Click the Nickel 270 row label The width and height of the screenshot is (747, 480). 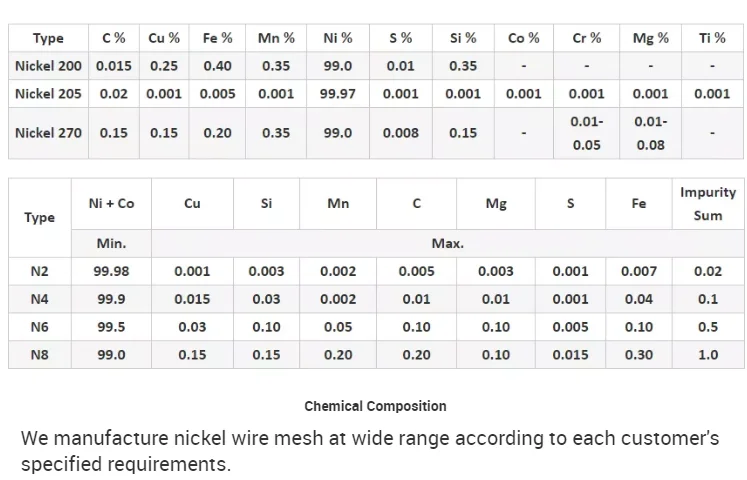click(49, 132)
